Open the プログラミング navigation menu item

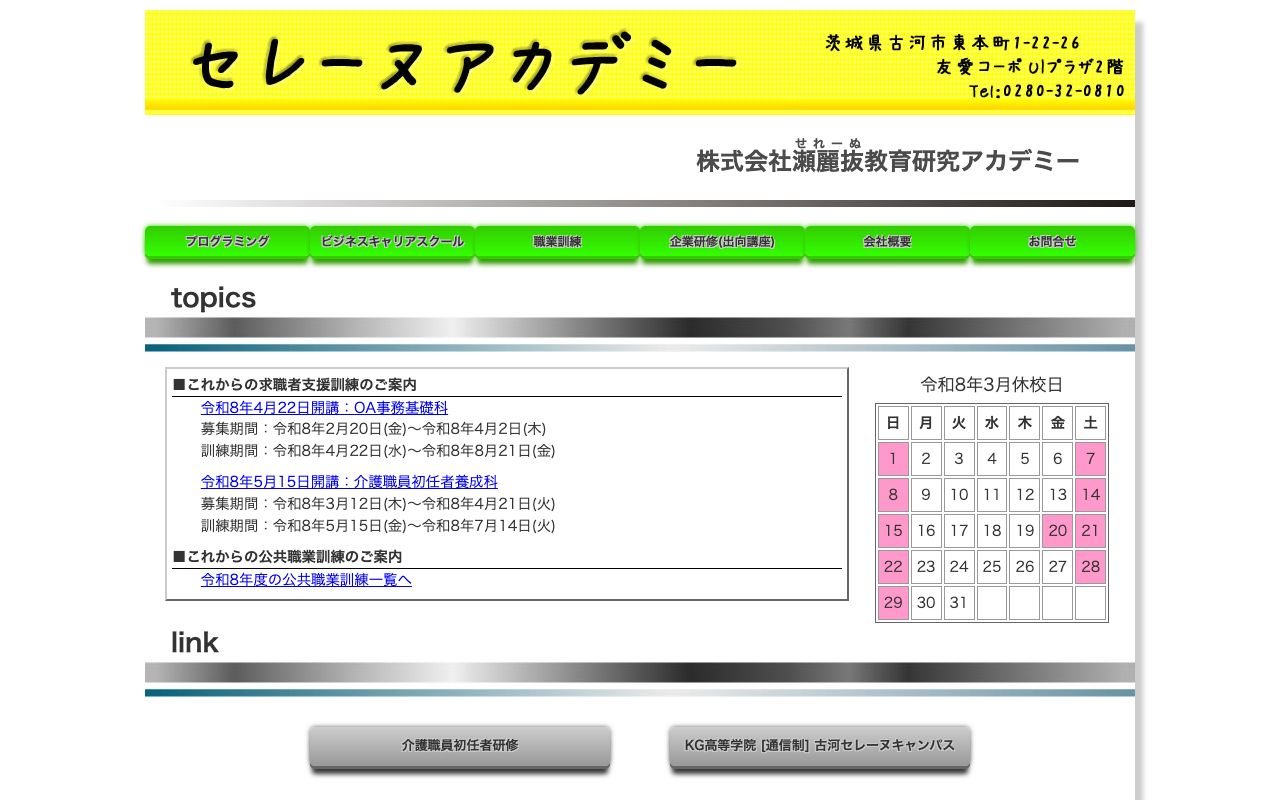click(x=227, y=242)
